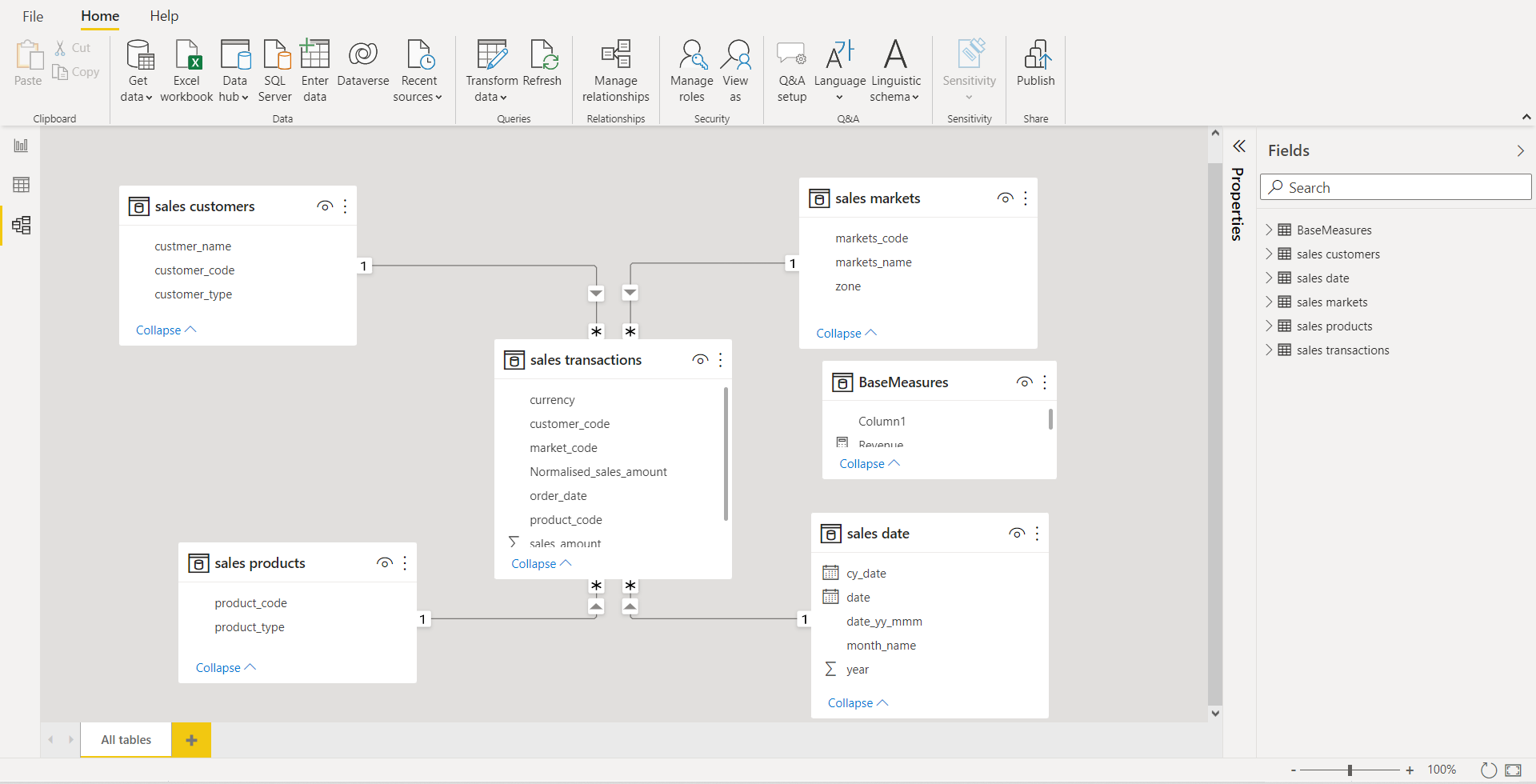The image size is (1536, 784).
Task: Open the Help ribbon tab
Action: pyautogui.click(x=164, y=16)
